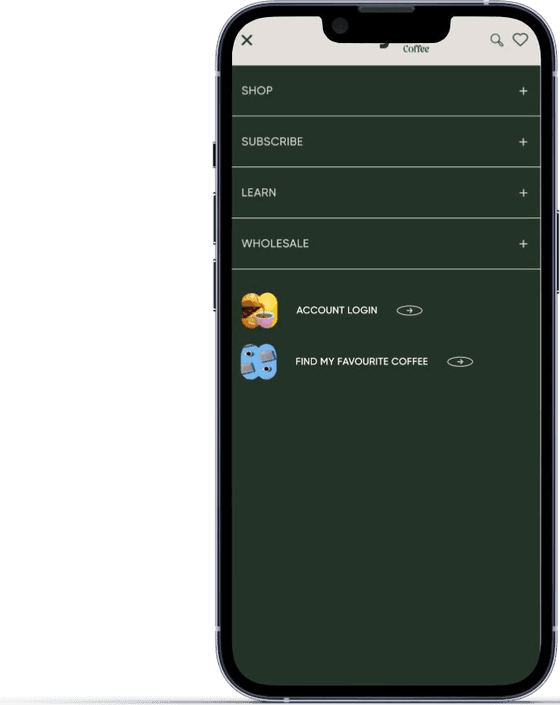Expand the SHOP section plus icon
The image size is (560, 705).
[x=523, y=91]
